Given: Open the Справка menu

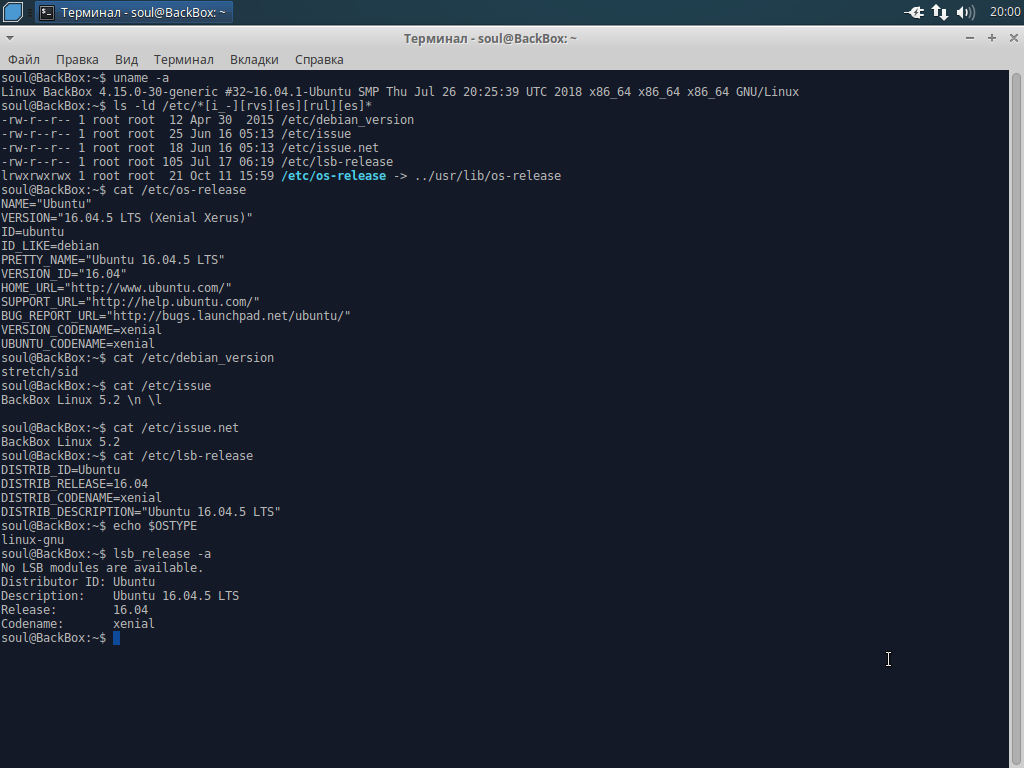Looking at the screenshot, I should [319, 59].
